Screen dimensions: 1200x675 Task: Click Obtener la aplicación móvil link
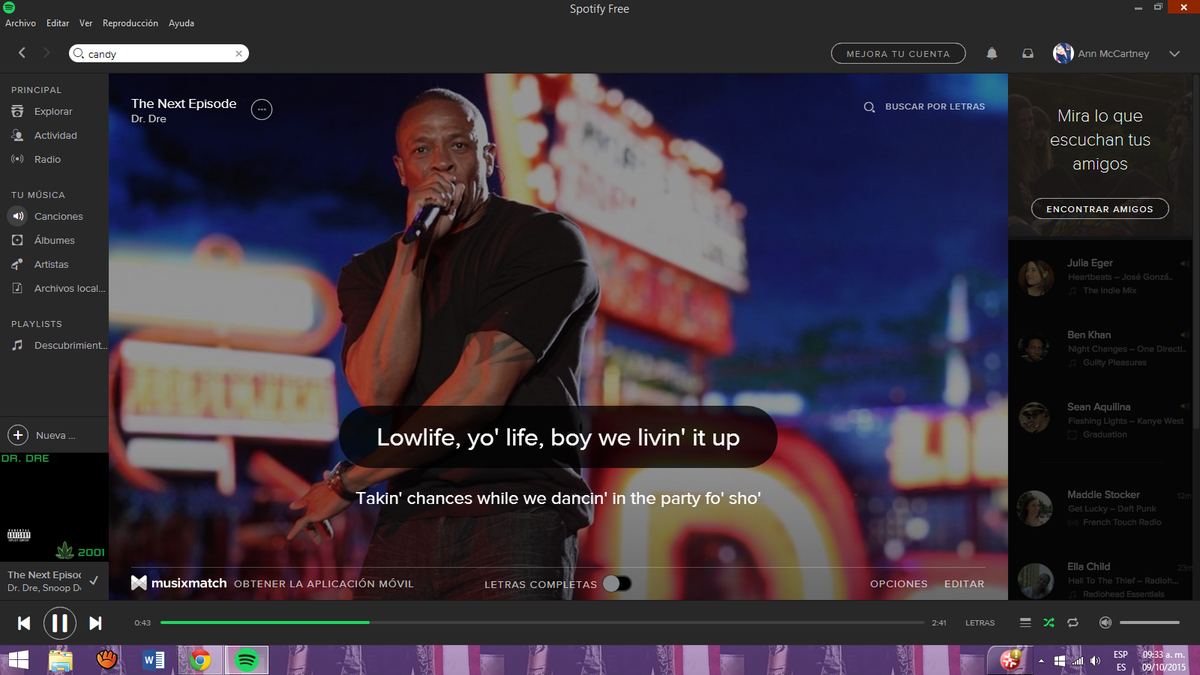[x=323, y=584]
